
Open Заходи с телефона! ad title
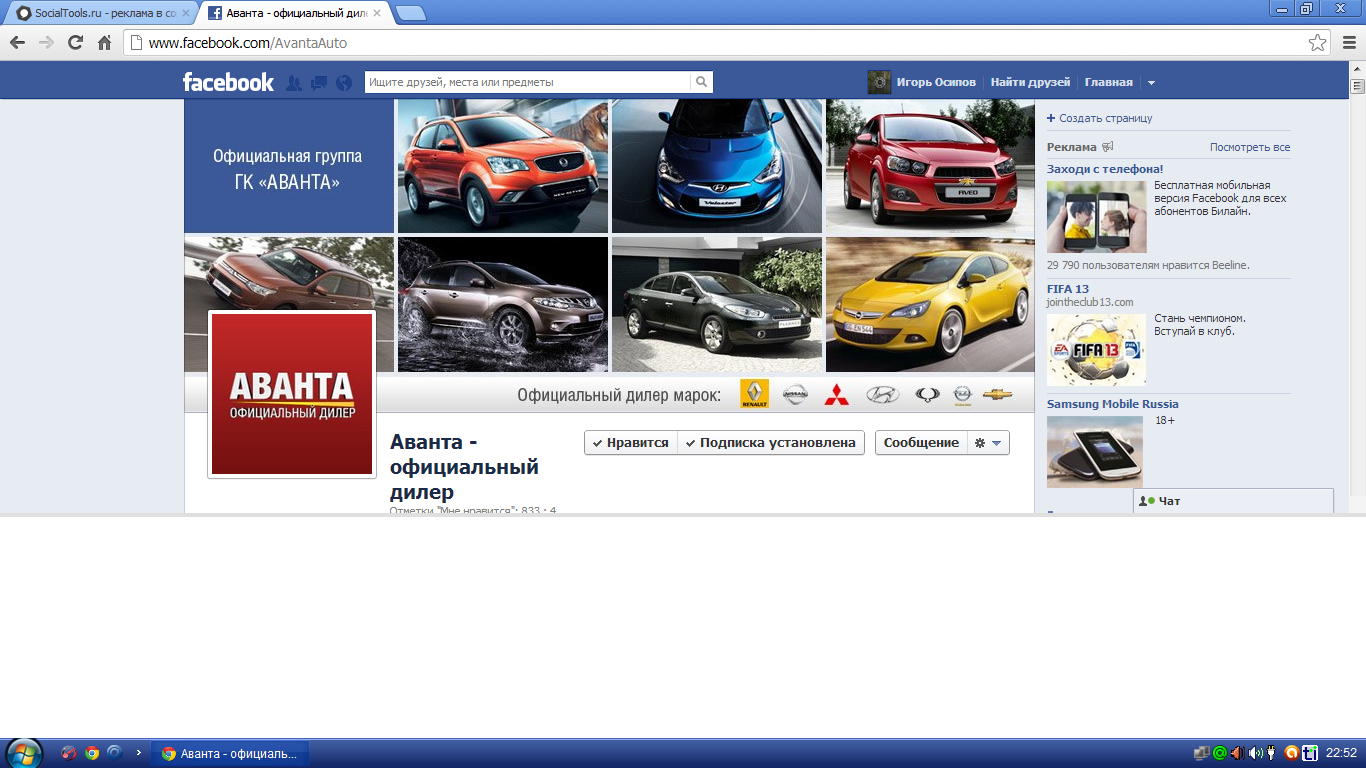pos(1105,169)
